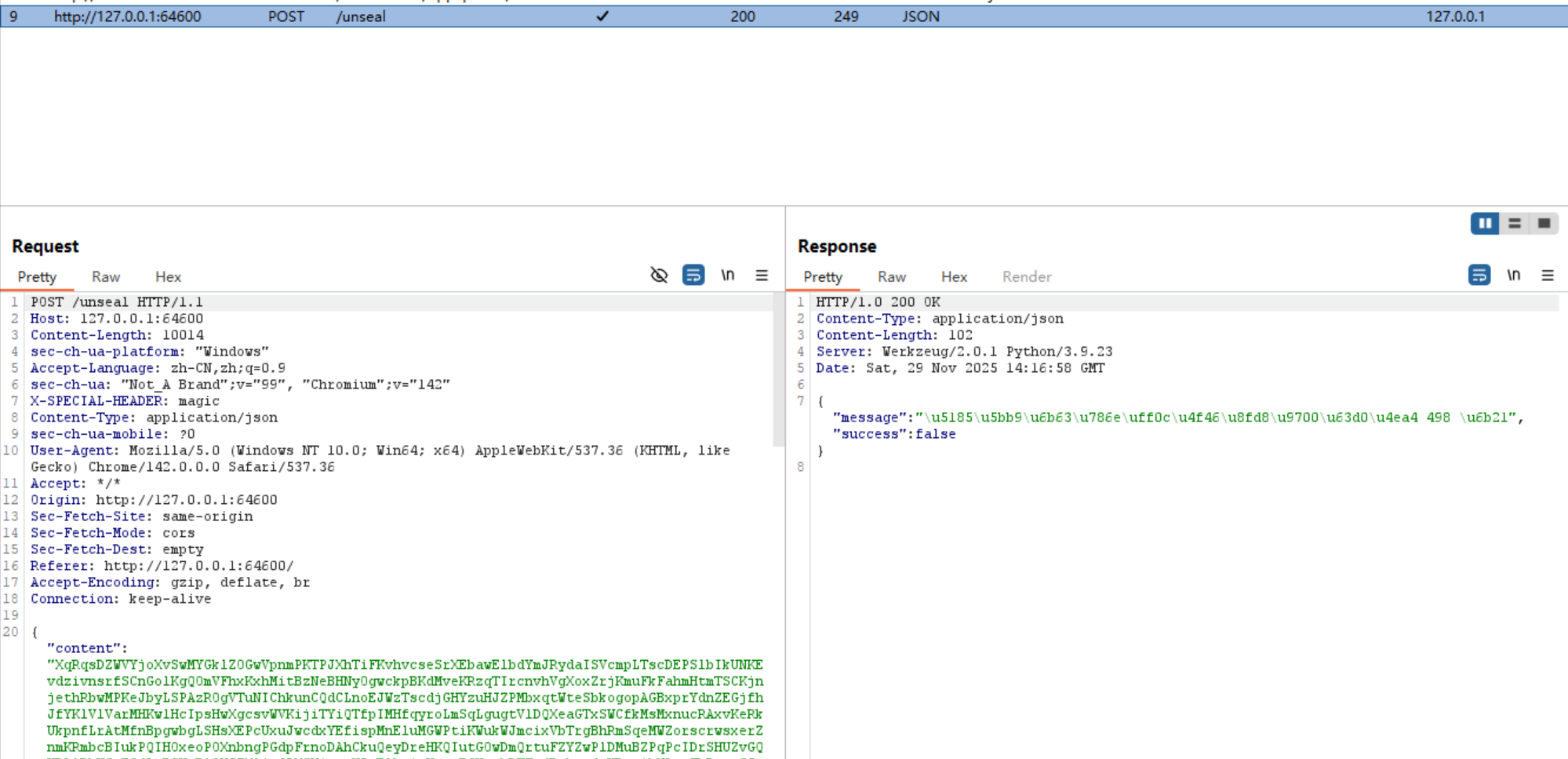Toggle line wrapping in the Response panel
The height and width of the screenshot is (759, 1568).
coord(1479,276)
